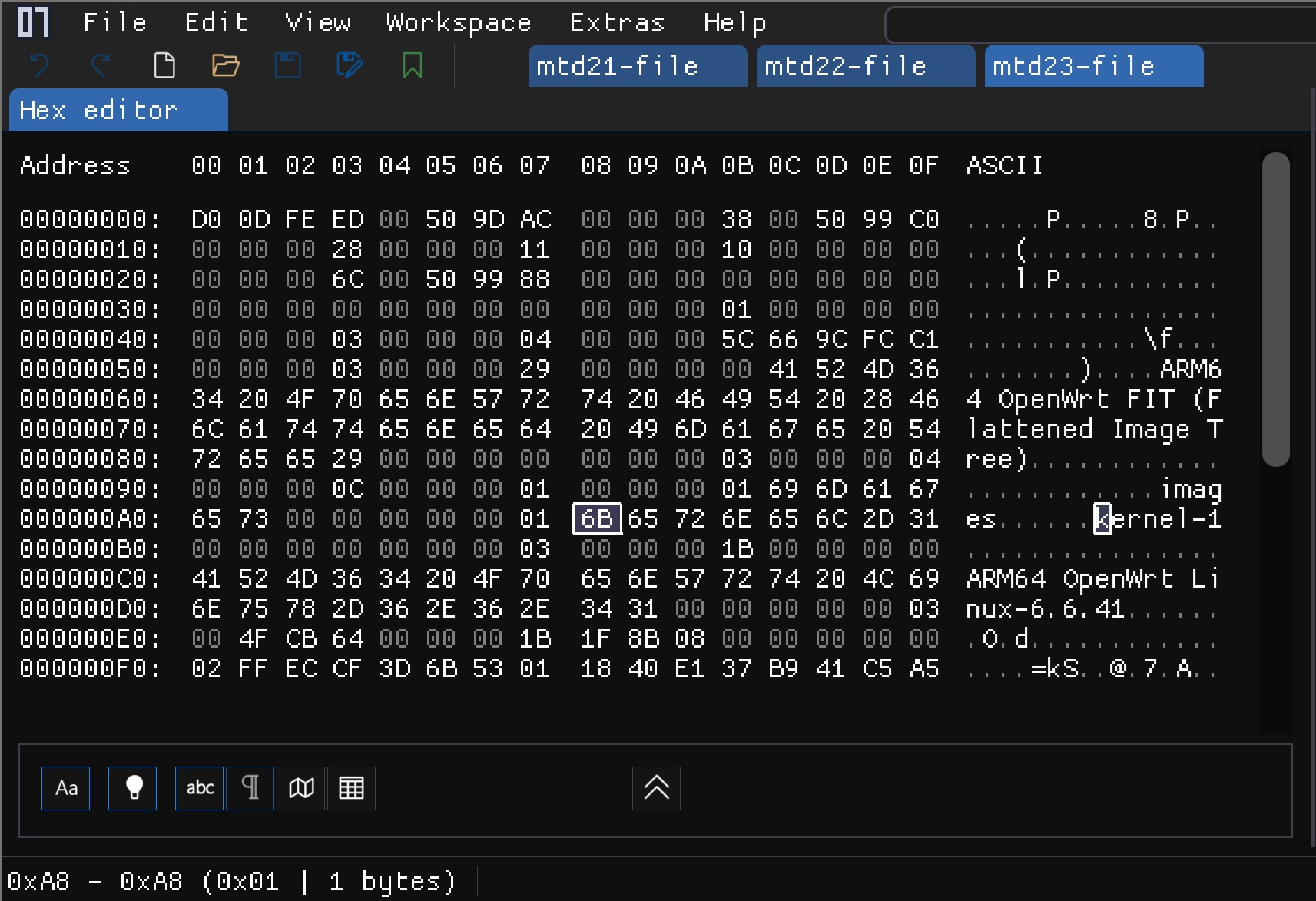The image size is (1316, 901).
Task: Switch to the mtd21-file tab
Action: 638,66
